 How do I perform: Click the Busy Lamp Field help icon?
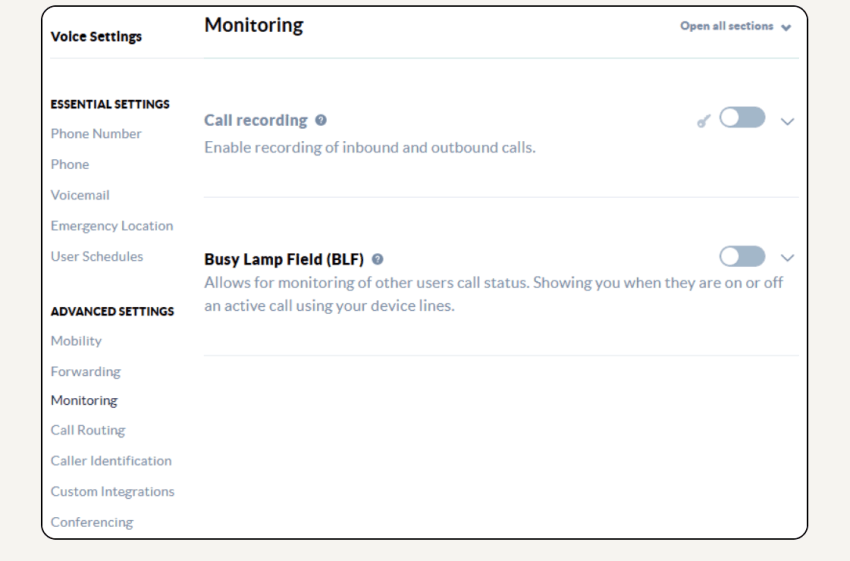pos(377,259)
